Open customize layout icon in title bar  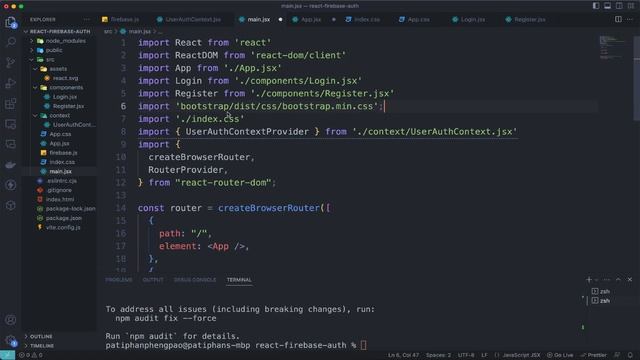click(x=631, y=6)
